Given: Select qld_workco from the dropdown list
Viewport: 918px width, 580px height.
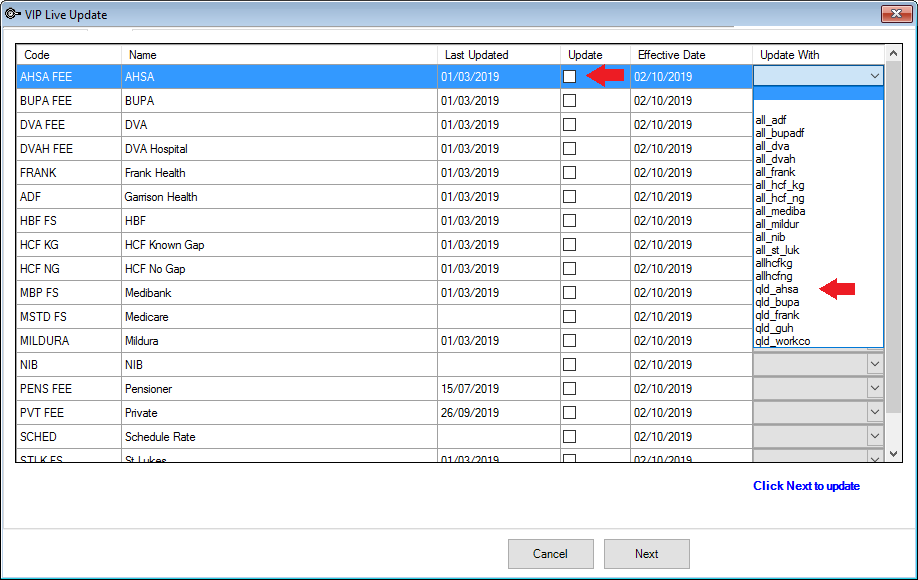Looking at the screenshot, I should tap(818, 341).
